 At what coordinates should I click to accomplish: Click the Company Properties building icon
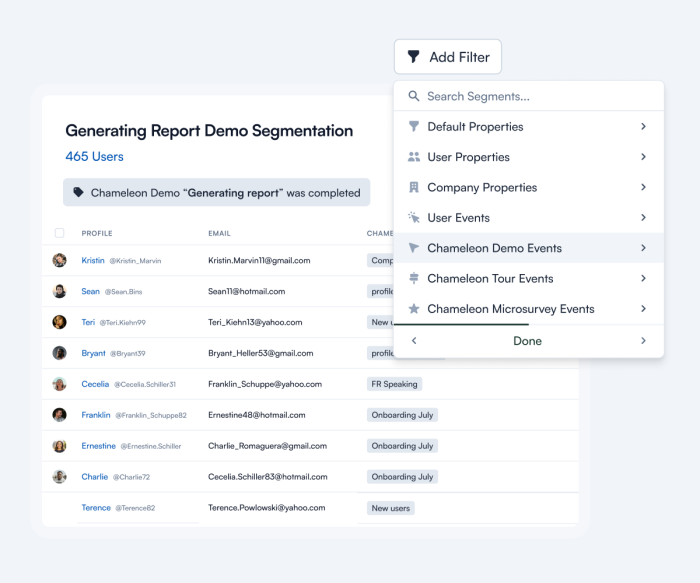414,187
